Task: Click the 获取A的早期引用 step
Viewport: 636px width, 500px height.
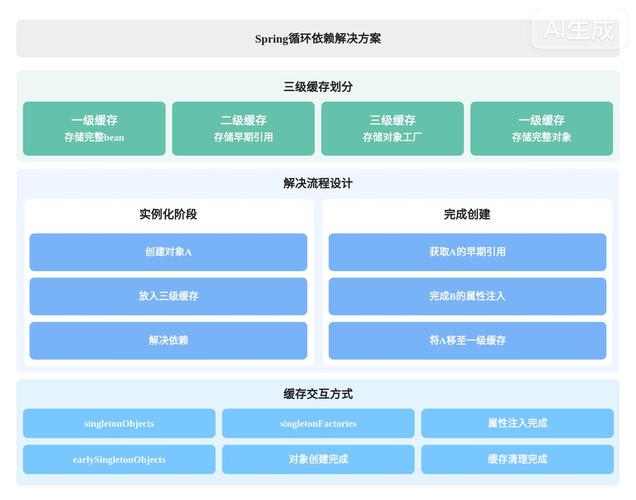Action: click(x=468, y=252)
